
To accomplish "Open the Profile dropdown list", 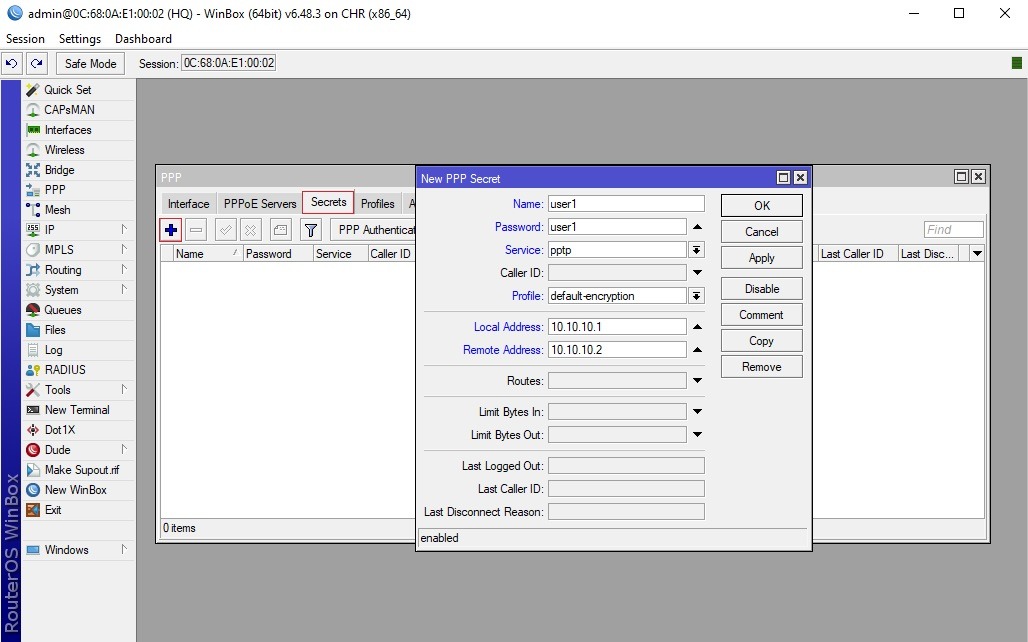I will point(697,296).
